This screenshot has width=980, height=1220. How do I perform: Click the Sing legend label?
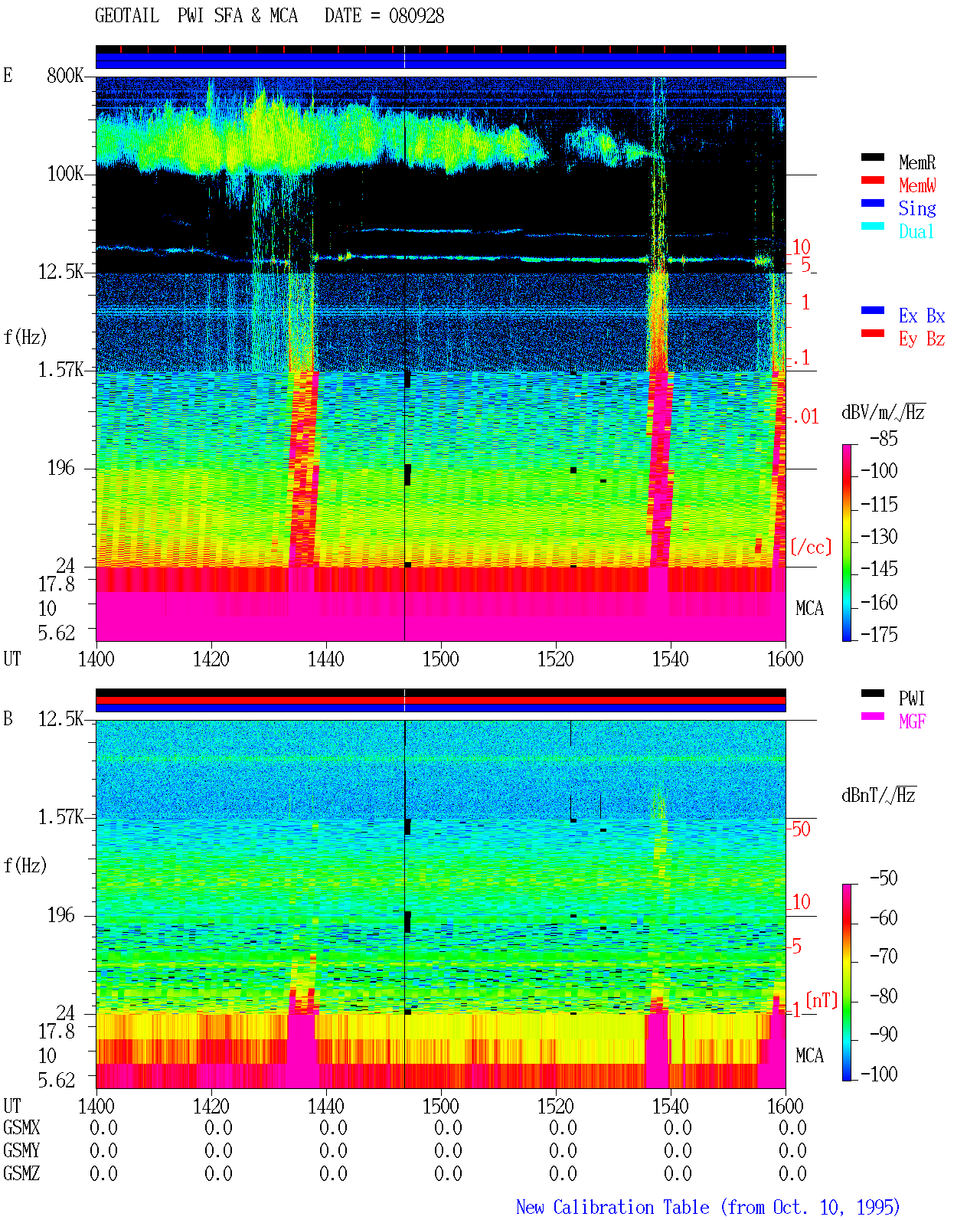point(917,208)
